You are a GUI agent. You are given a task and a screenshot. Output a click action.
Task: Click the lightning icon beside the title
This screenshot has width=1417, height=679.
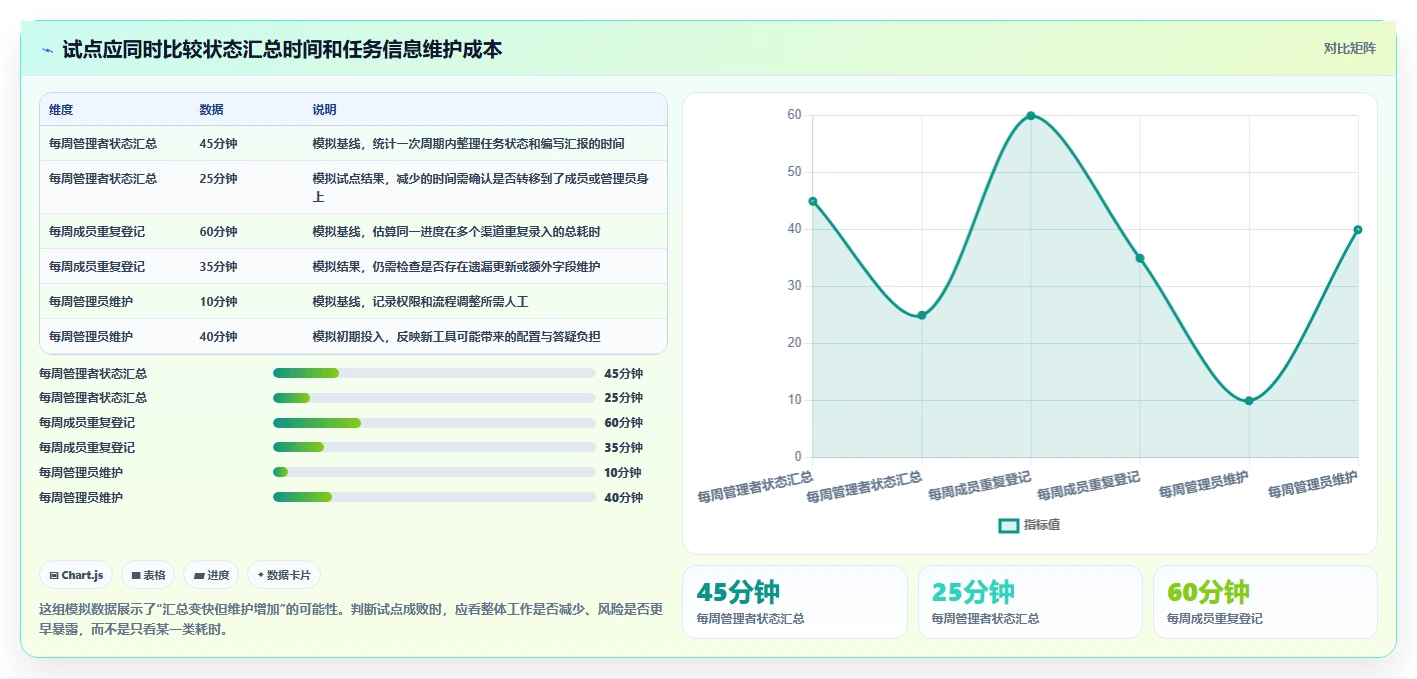coord(48,50)
